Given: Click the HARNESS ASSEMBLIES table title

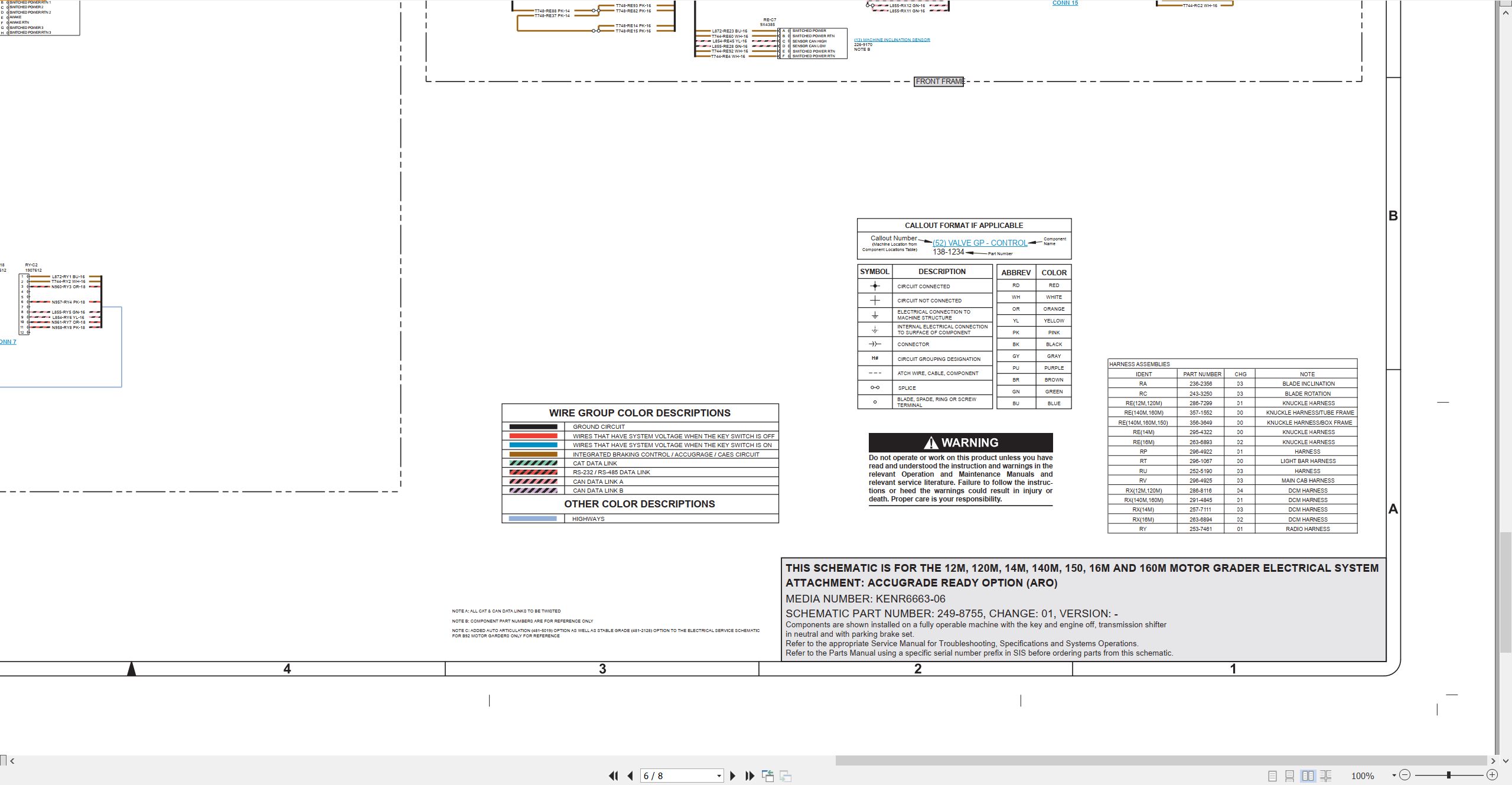Looking at the screenshot, I should 1139,364.
